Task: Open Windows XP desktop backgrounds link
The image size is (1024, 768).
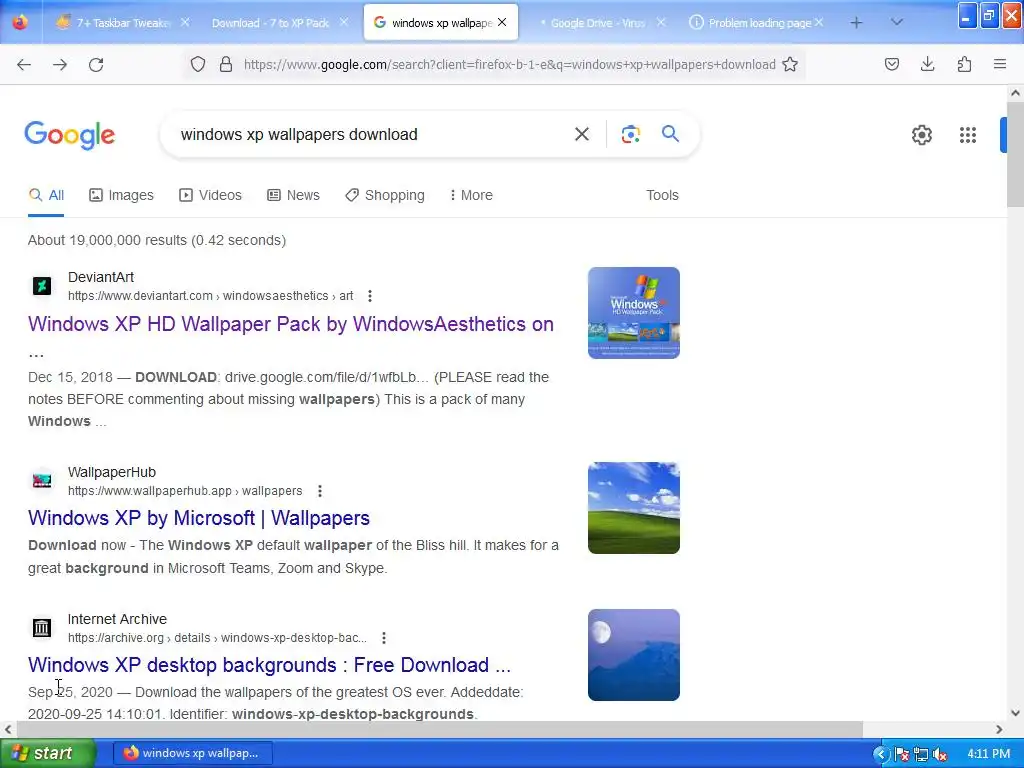Action: [x=269, y=665]
